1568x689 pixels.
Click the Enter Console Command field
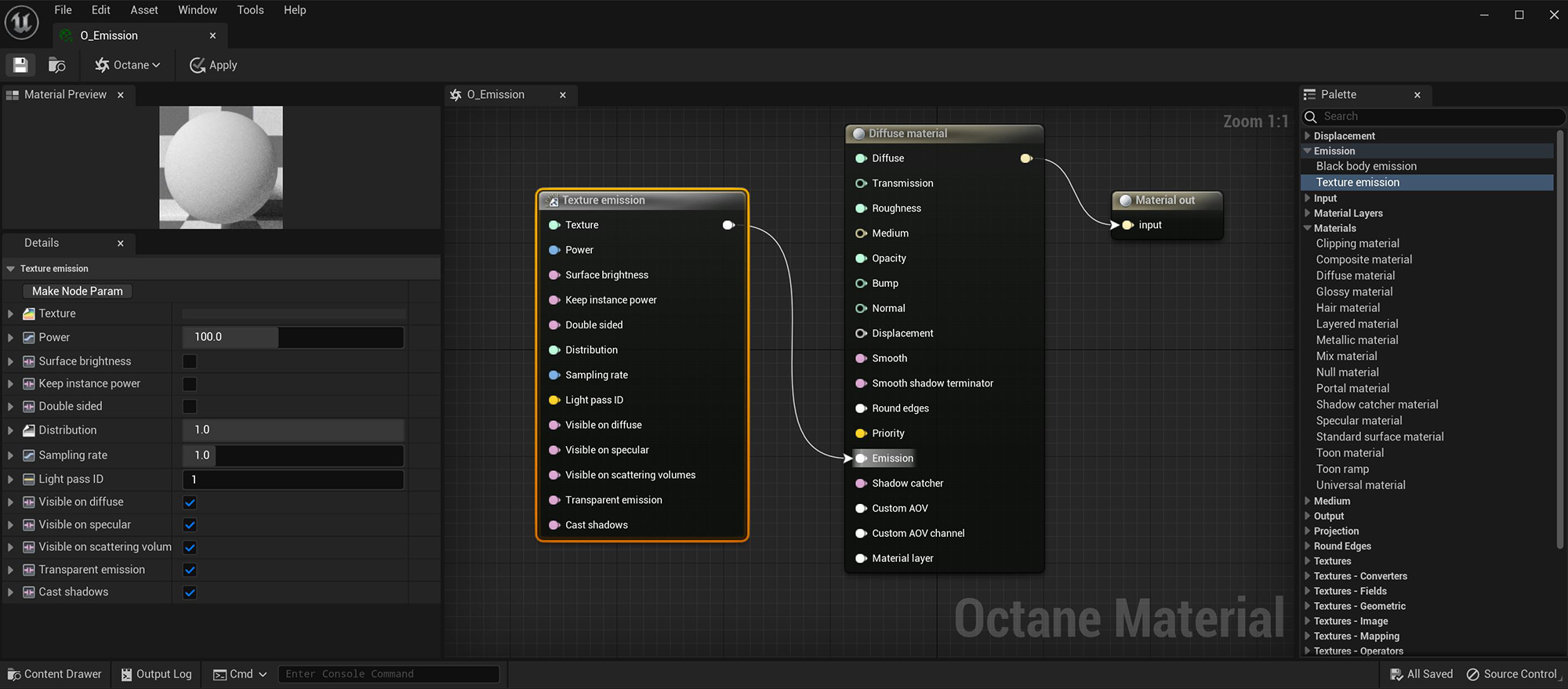[x=389, y=674]
